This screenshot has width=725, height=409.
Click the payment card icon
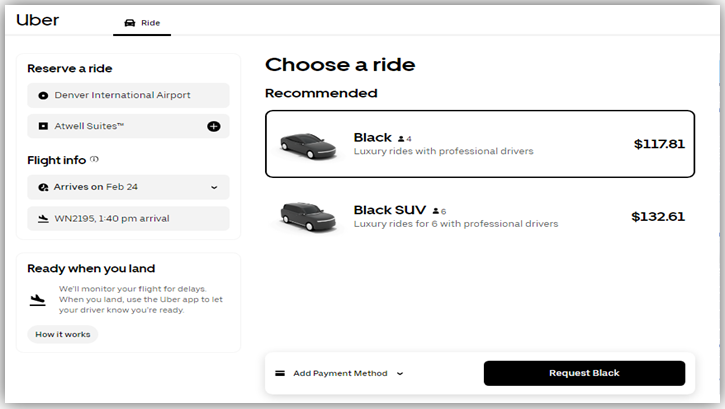pyautogui.click(x=280, y=373)
